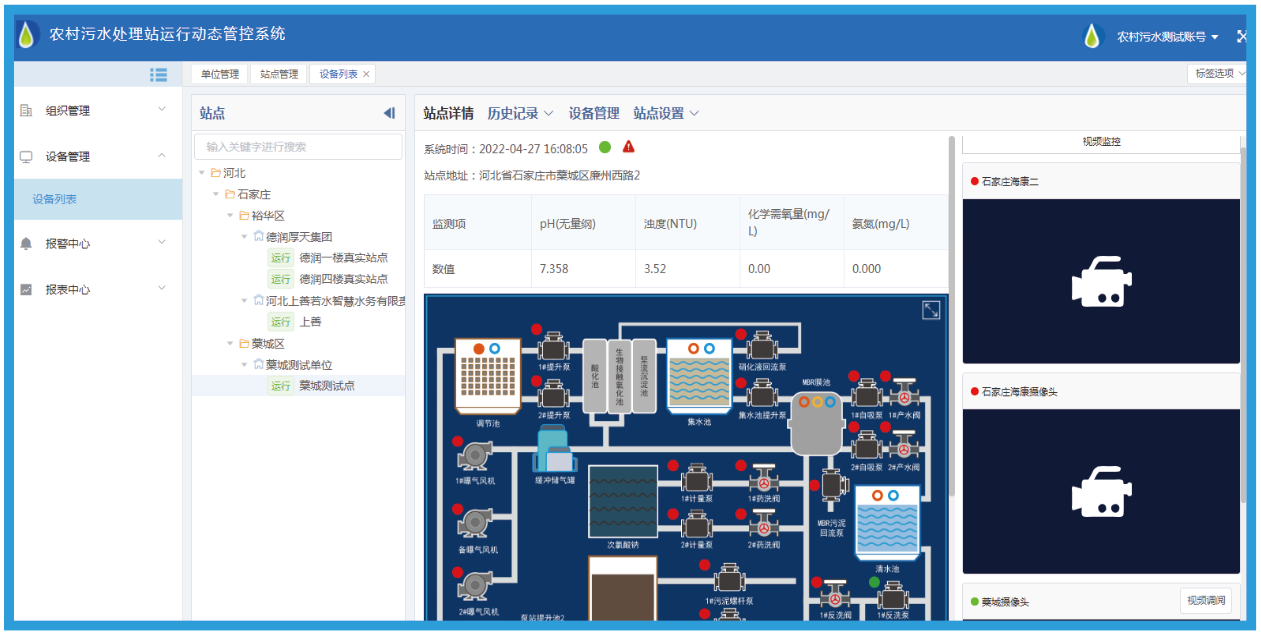Collapse the 石家庄 tree node
This screenshot has width=1261, height=636.
tap(217, 194)
